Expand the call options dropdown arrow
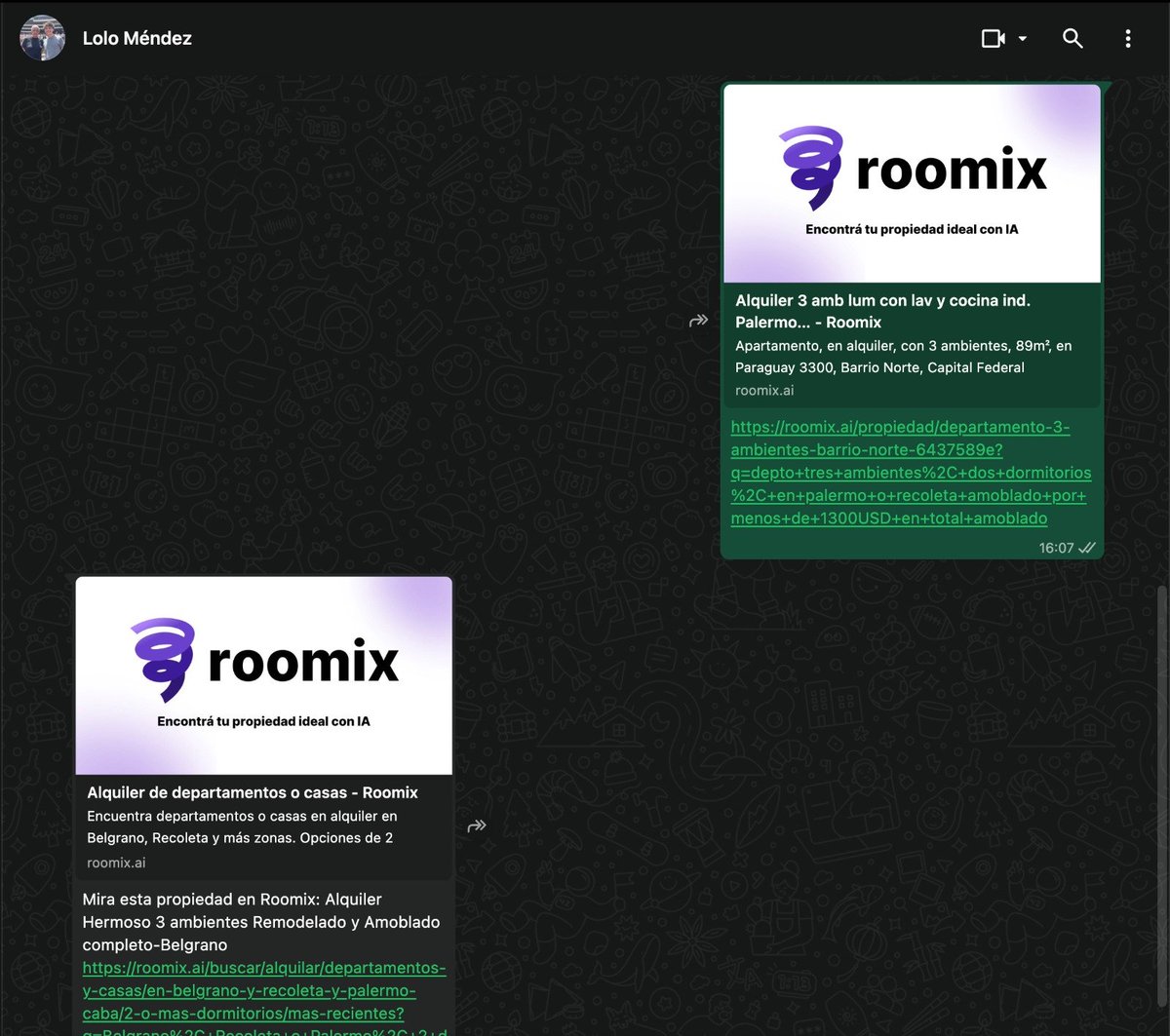The width and height of the screenshot is (1170, 1036). pyautogui.click(x=1022, y=39)
